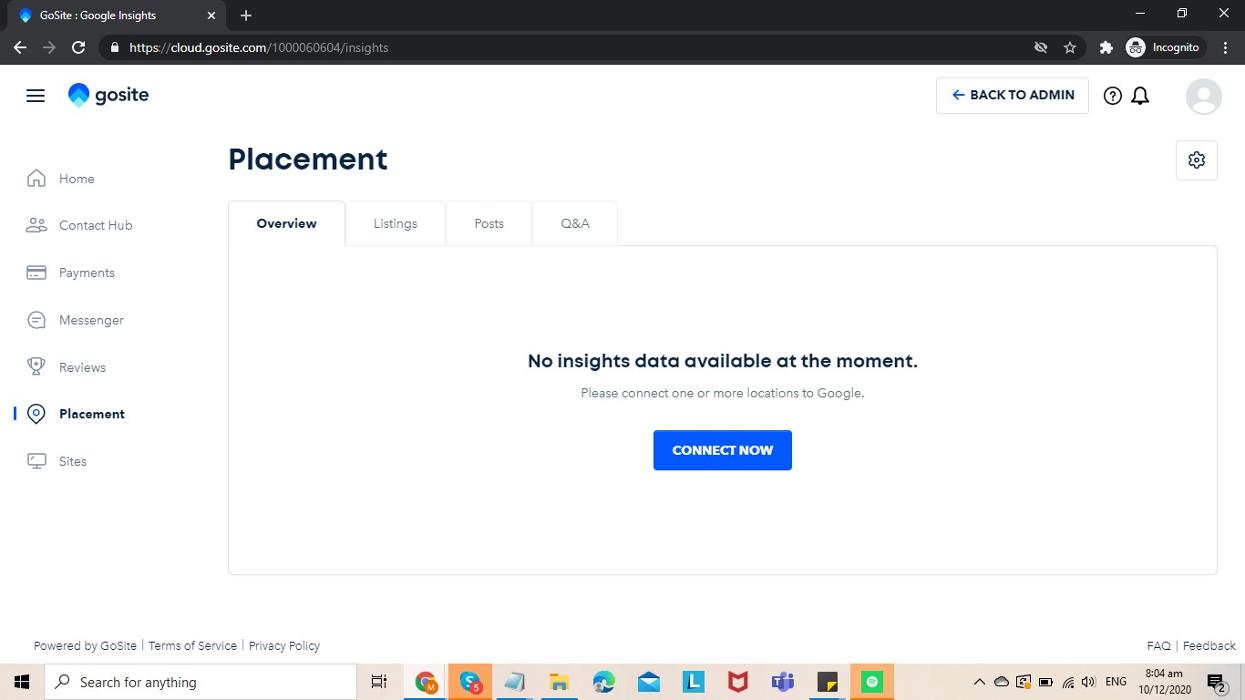Click the GoSite logo
The height and width of the screenshot is (700, 1245).
tap(108, 95)
